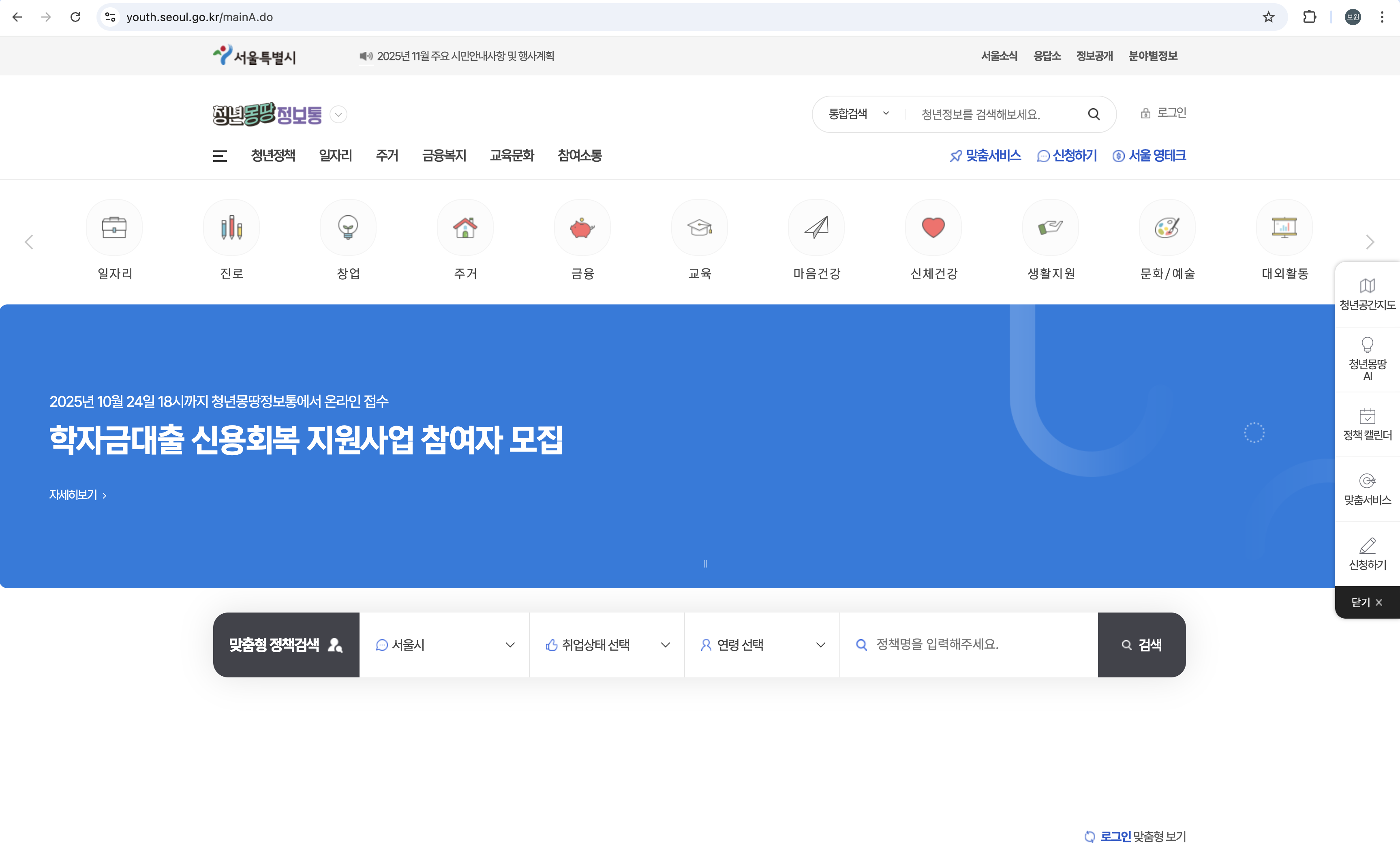Select the 금융 piggy bank icon

click(582, 227)
